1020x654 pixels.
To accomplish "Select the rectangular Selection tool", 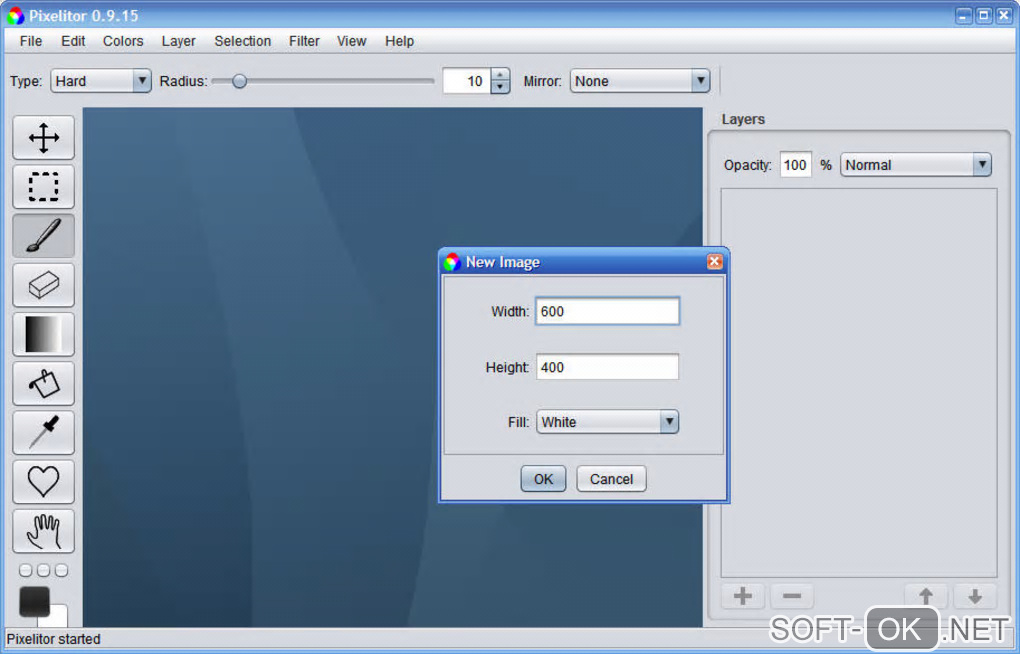I will pyautogui.click(x=44, y=187).
